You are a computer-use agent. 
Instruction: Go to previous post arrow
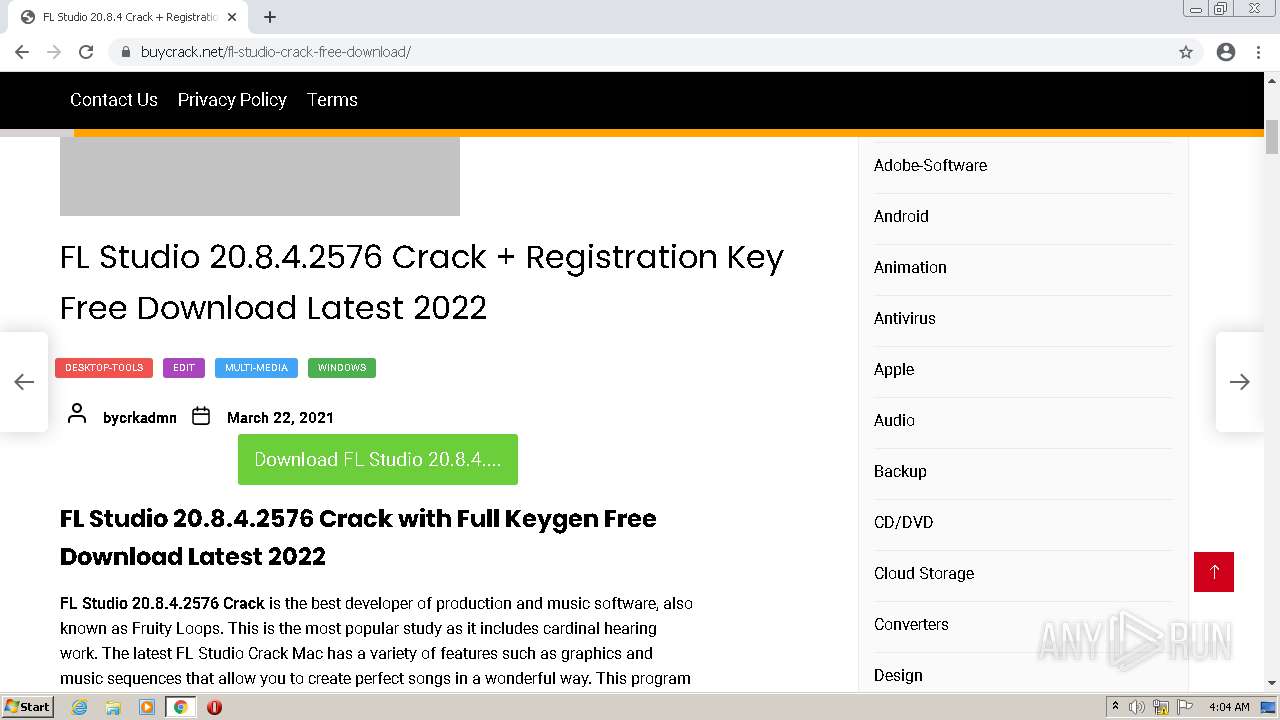pos(24,382)
